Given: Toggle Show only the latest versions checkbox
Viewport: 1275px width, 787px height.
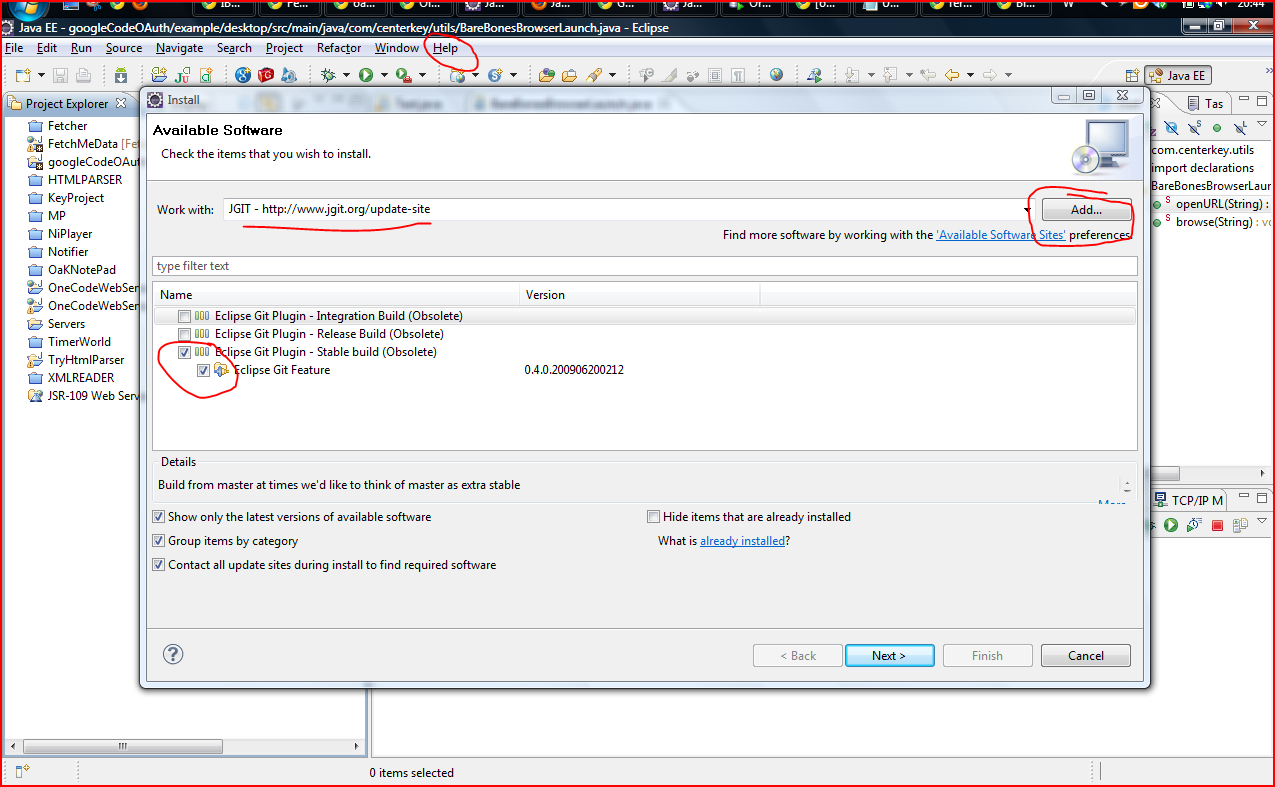Looking at the screenshot, I should [158, 517].
